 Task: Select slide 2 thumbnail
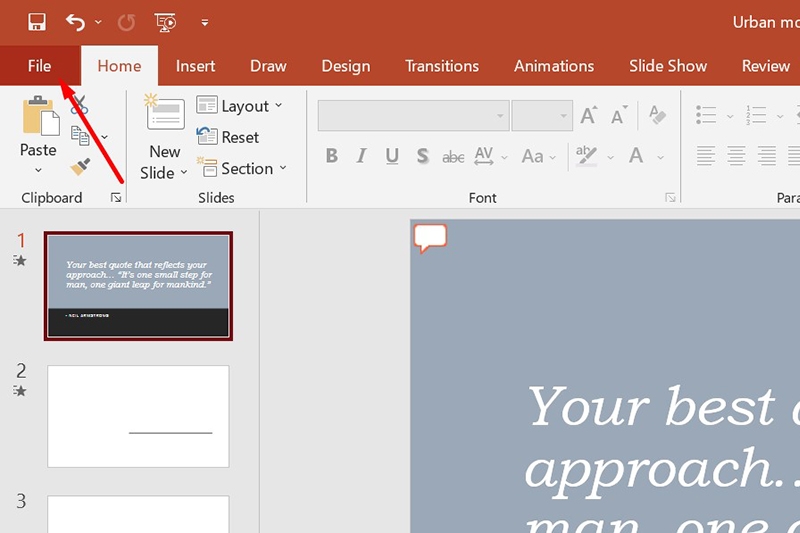[138, 416]
